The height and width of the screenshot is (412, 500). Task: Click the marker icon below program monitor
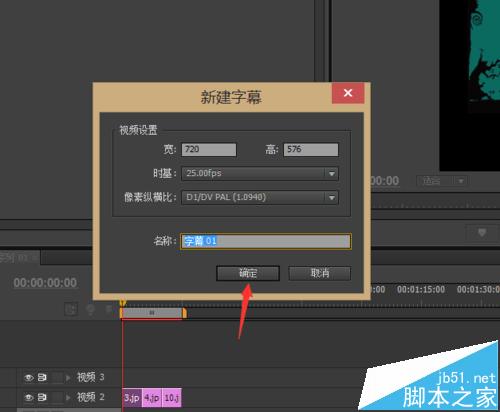pos(482,232)
